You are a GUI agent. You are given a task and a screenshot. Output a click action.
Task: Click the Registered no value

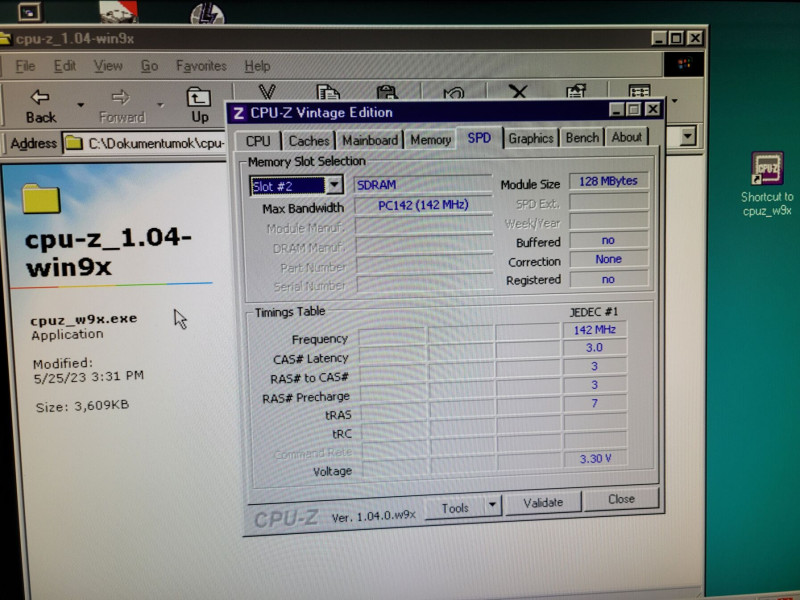click(x=608, y=280)
